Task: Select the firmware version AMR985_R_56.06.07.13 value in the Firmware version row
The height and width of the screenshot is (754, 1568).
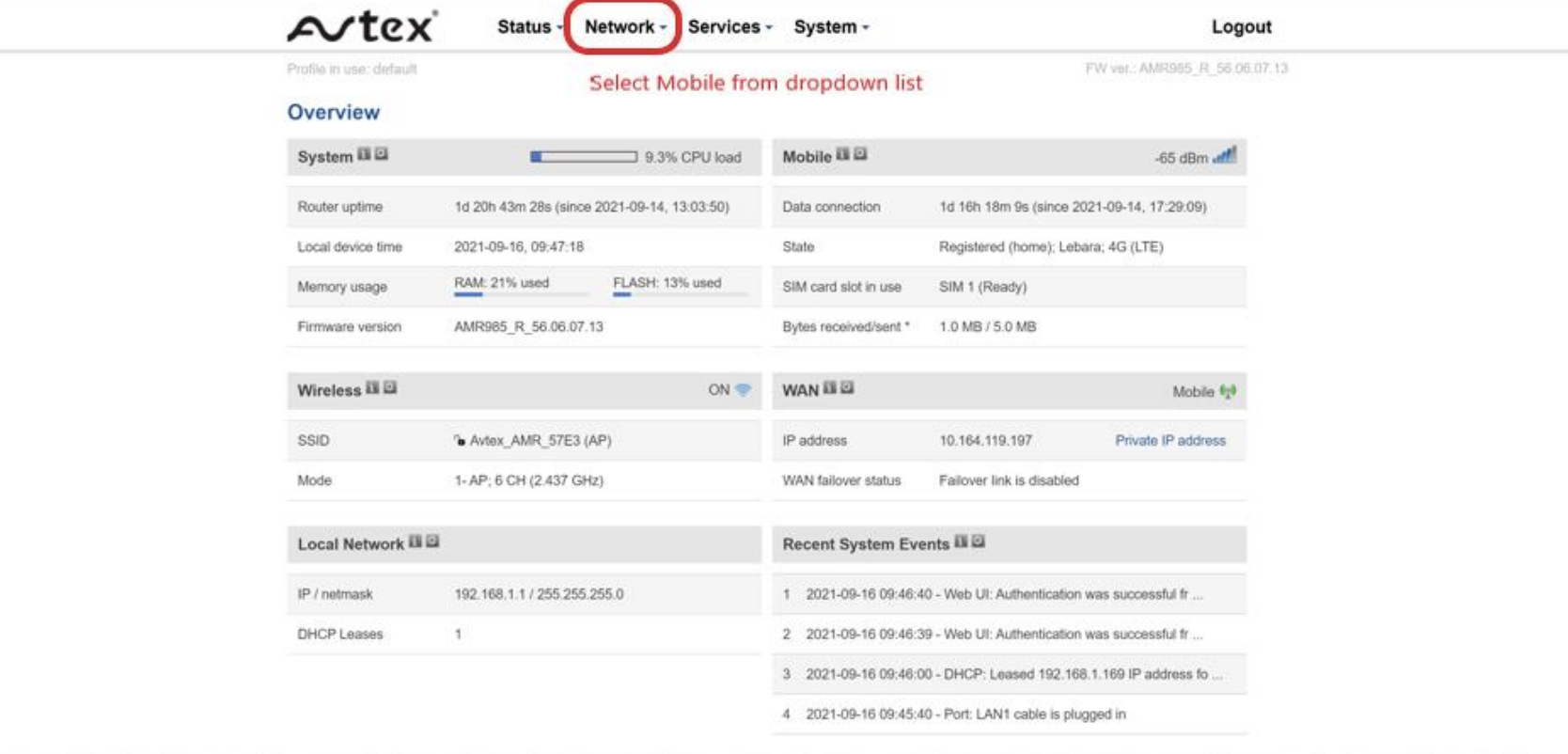Action: [528, 326]
